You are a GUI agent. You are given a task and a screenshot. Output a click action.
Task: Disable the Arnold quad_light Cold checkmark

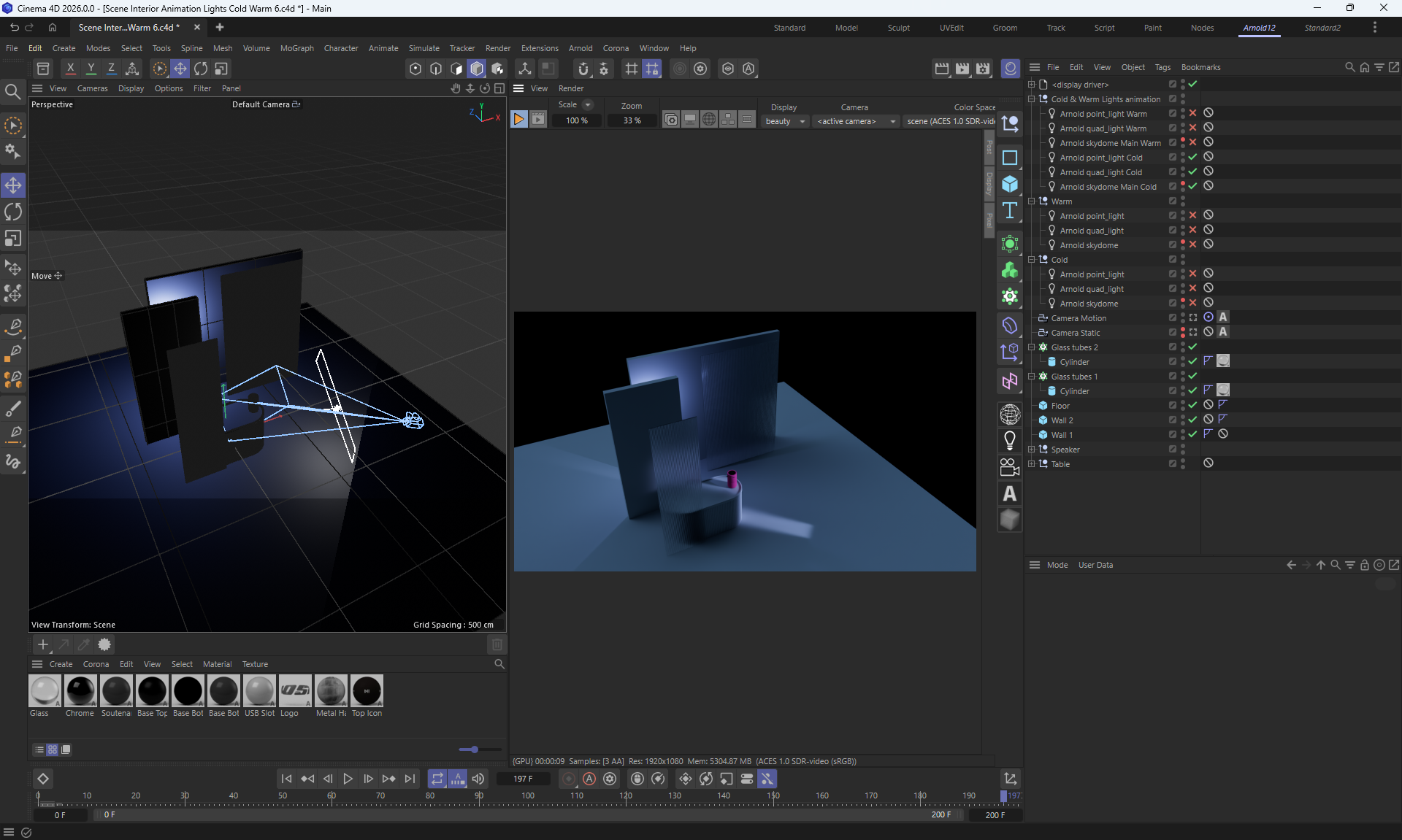[1192, 172]
